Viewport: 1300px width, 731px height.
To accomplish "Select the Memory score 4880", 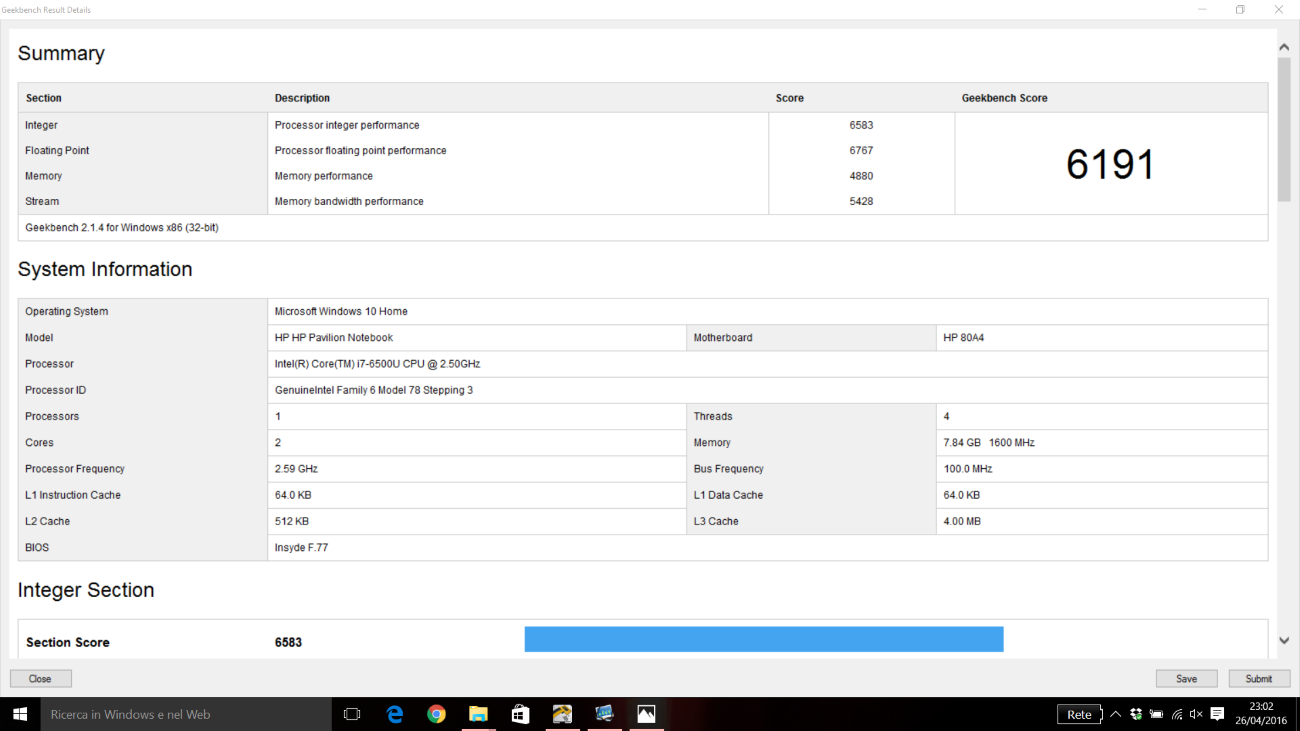I will coord(861,176).
